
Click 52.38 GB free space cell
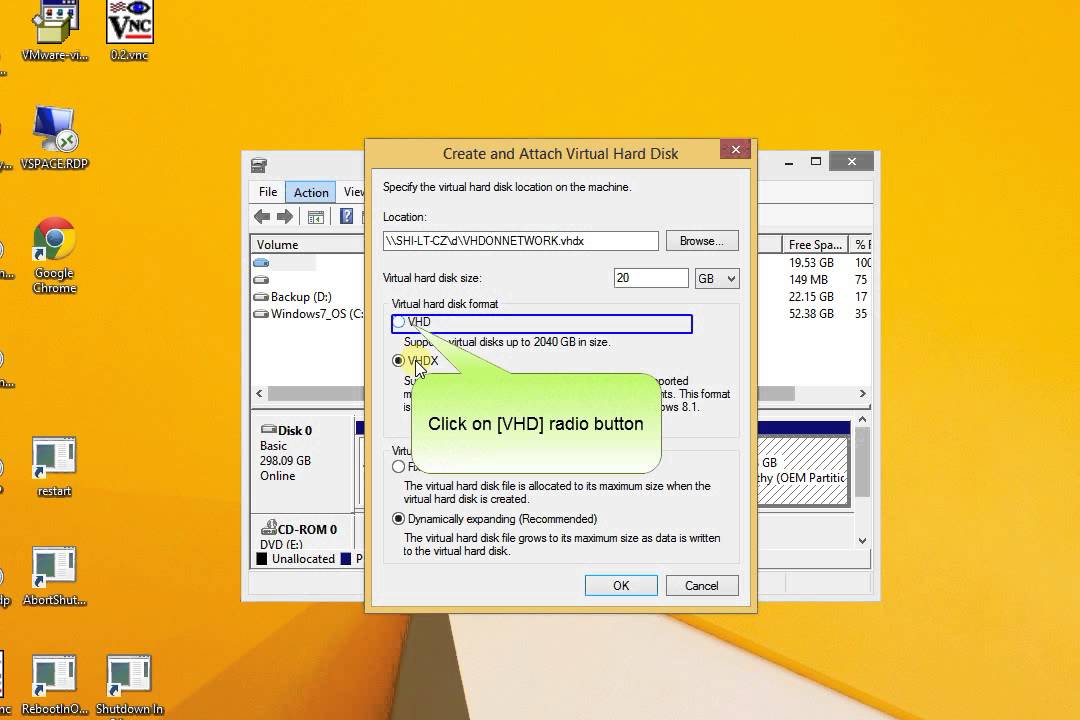811,314
